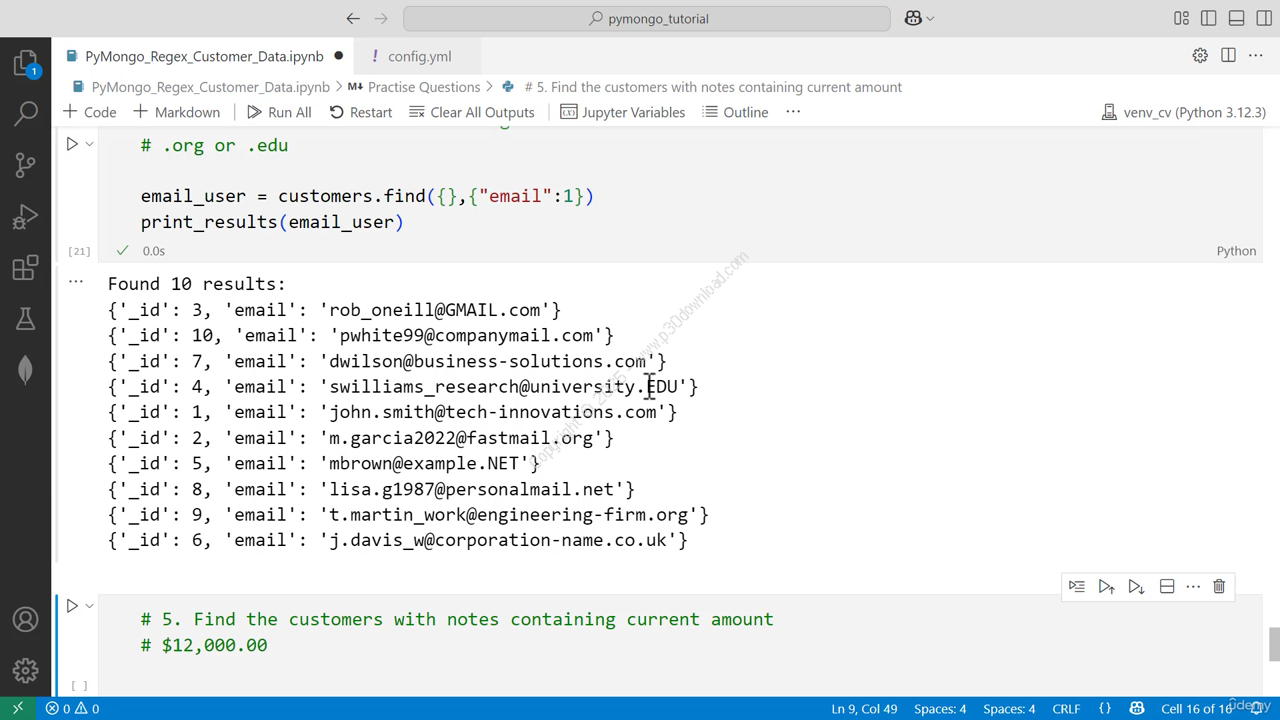Open the Search view in activity bar
1280x720 pixels.
click(x=26, y=113)
